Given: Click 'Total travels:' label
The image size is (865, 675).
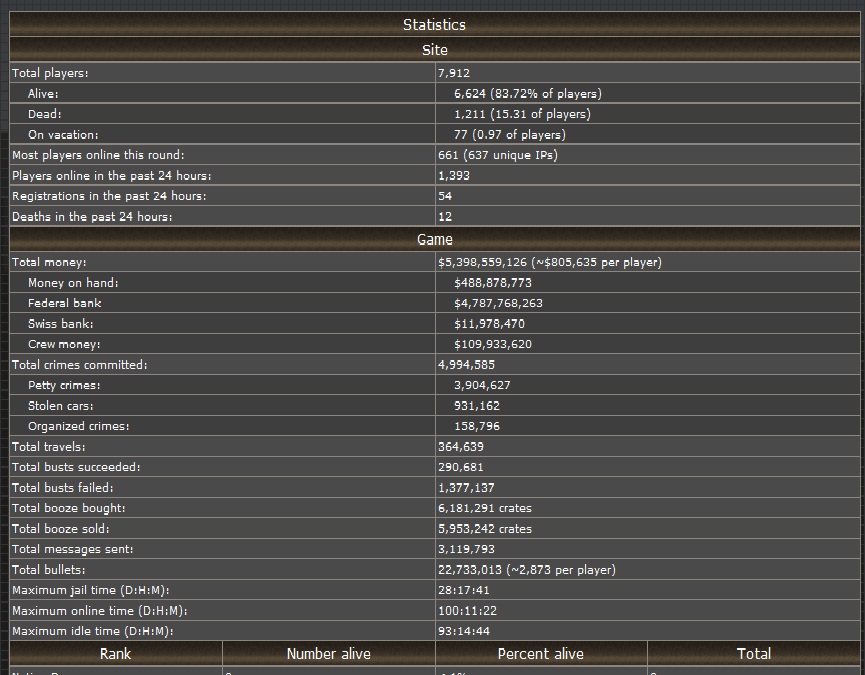Looking at the screenshot, I should 49,447.
